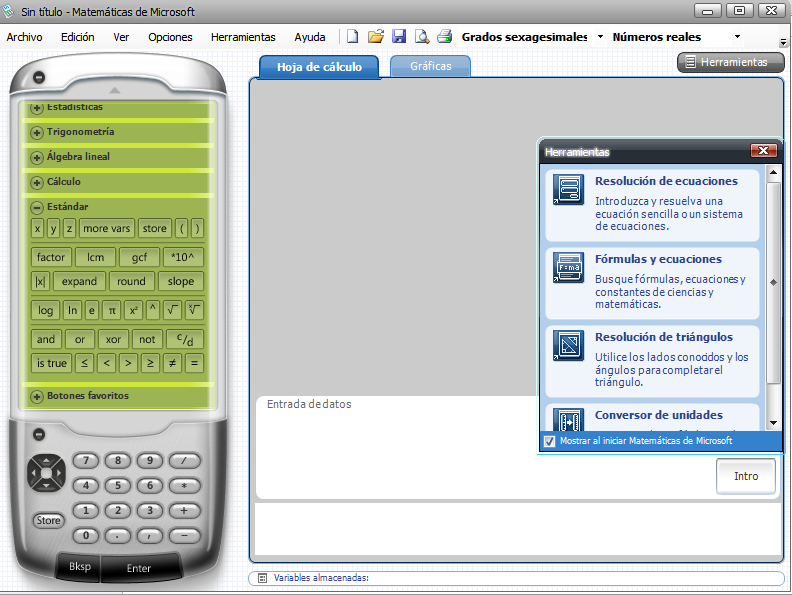Click the New document toolbar icon
The width and height of the screenshot is (792, 595).
tap(353, 36)
